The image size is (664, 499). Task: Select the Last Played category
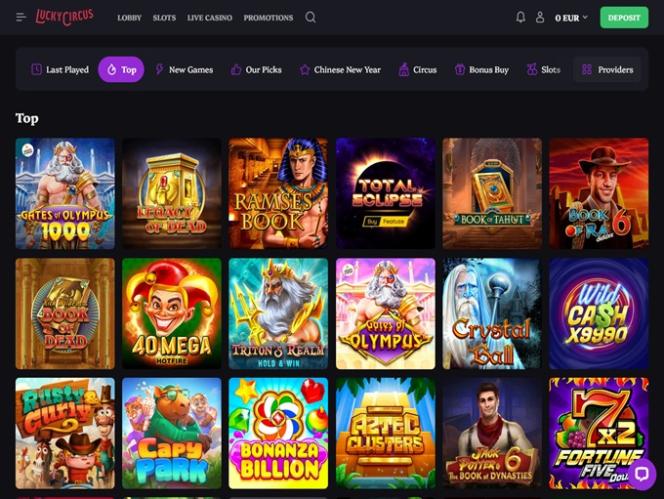click(60, 69)
